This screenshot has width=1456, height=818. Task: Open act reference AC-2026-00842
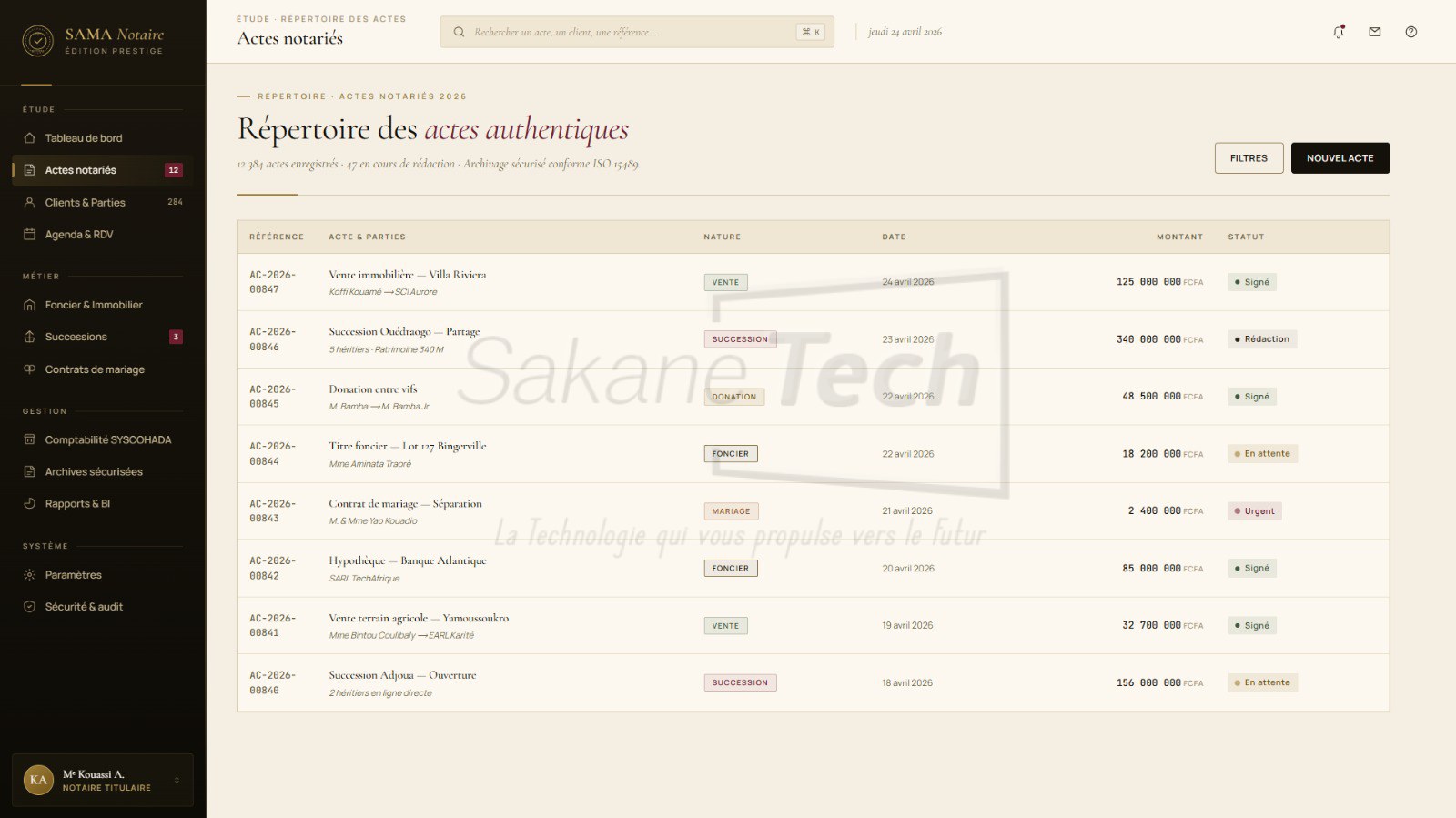coord(272,569)
